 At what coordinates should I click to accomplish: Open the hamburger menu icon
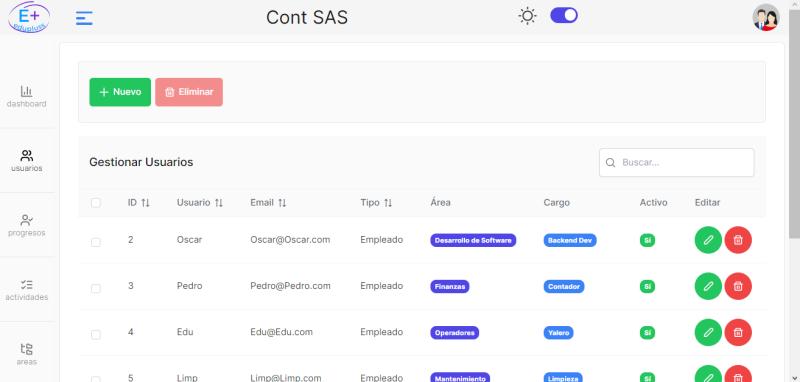click(84, 18)
